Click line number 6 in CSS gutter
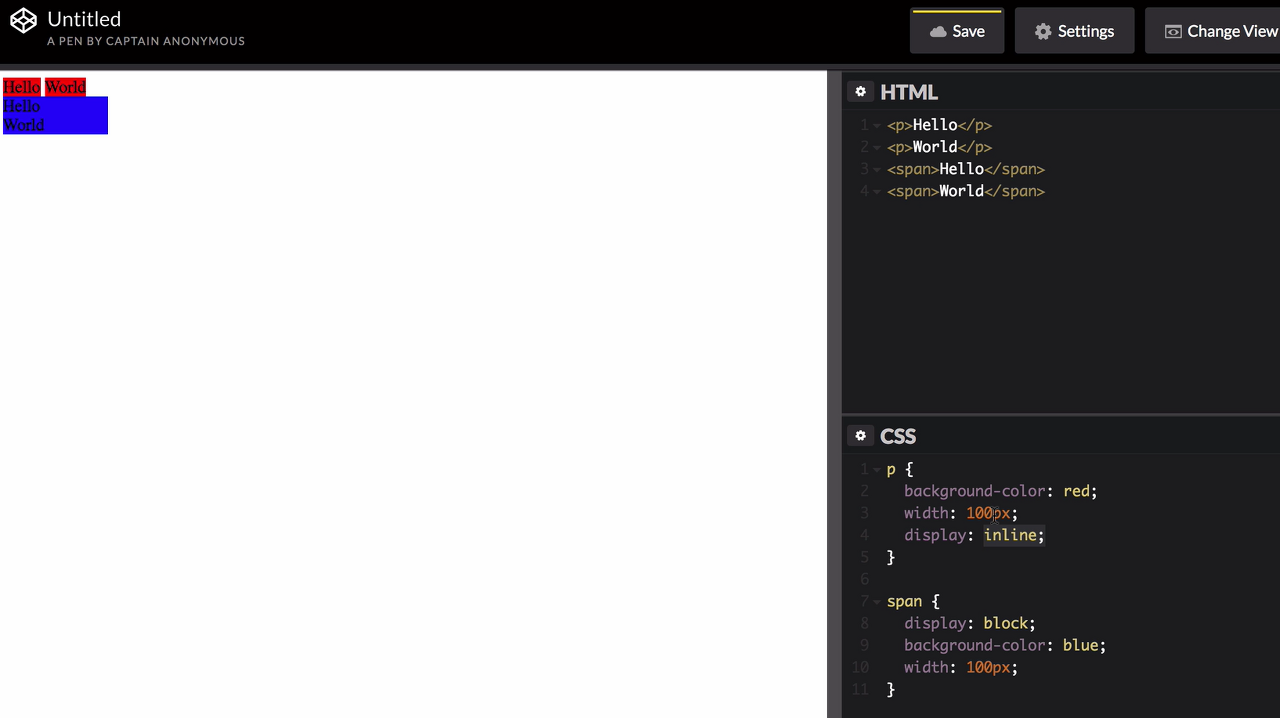1280x718 pixels. click(863, 579)
